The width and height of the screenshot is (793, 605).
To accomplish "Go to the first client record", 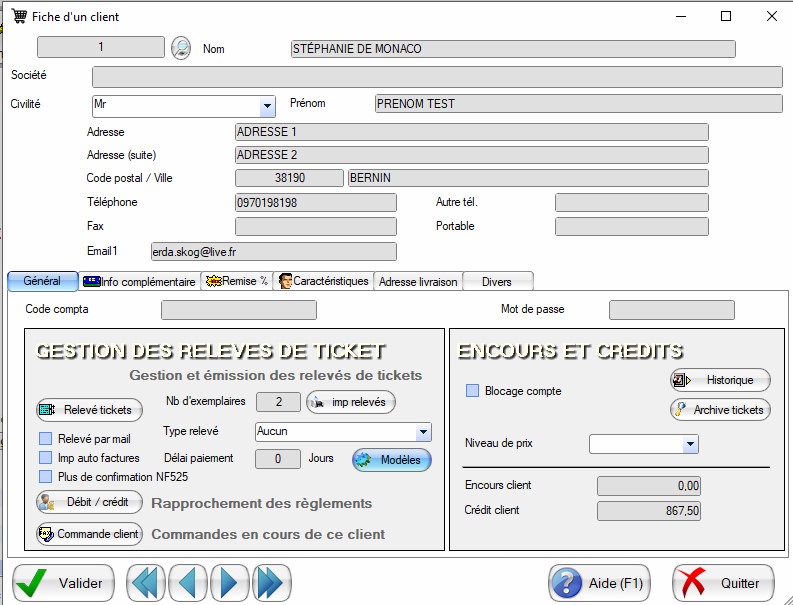I will (x=145, y=582).
